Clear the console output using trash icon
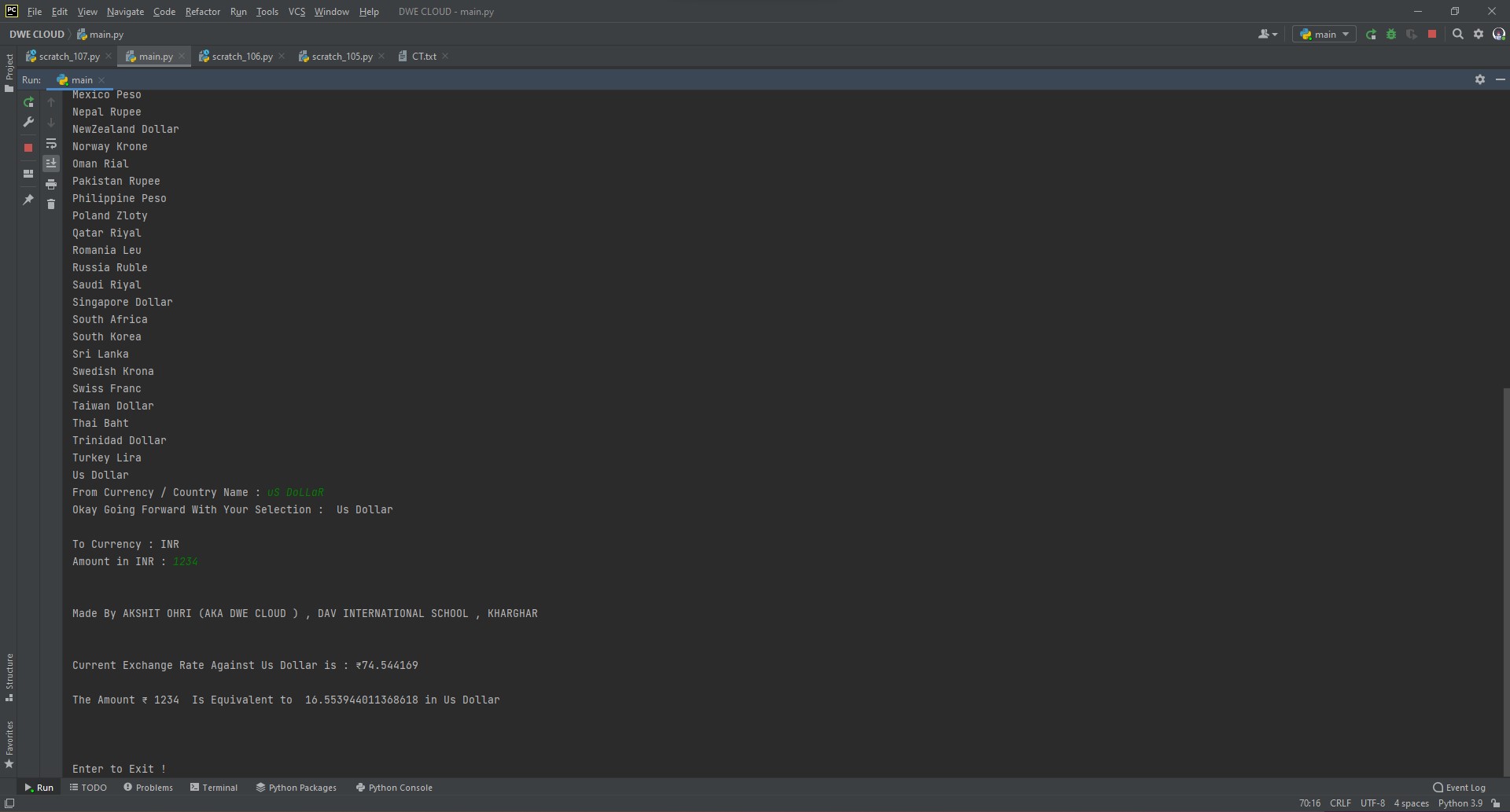 click(51, 204)
